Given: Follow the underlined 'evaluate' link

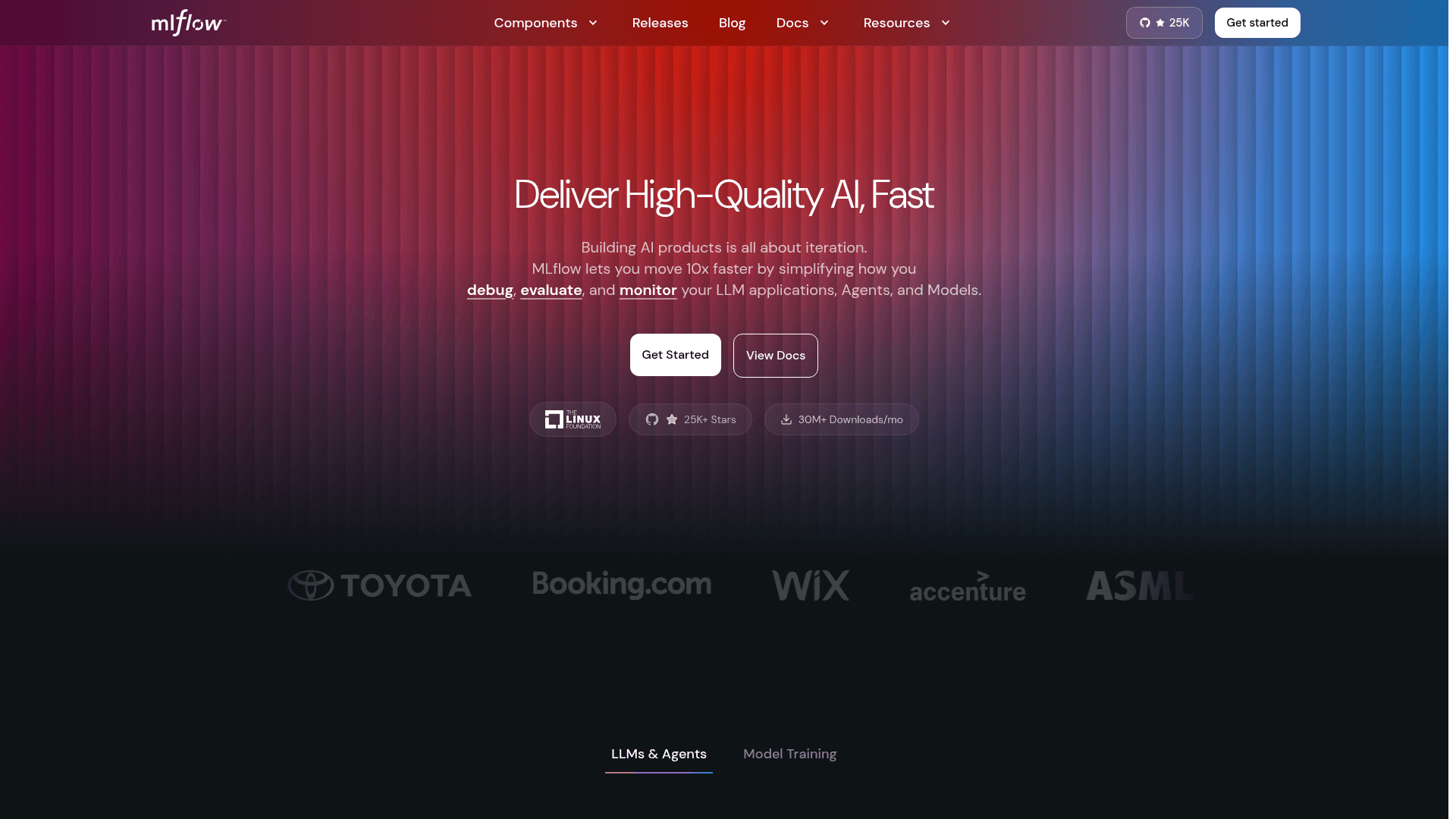Looking at the screenshot, I should point(551,290).
